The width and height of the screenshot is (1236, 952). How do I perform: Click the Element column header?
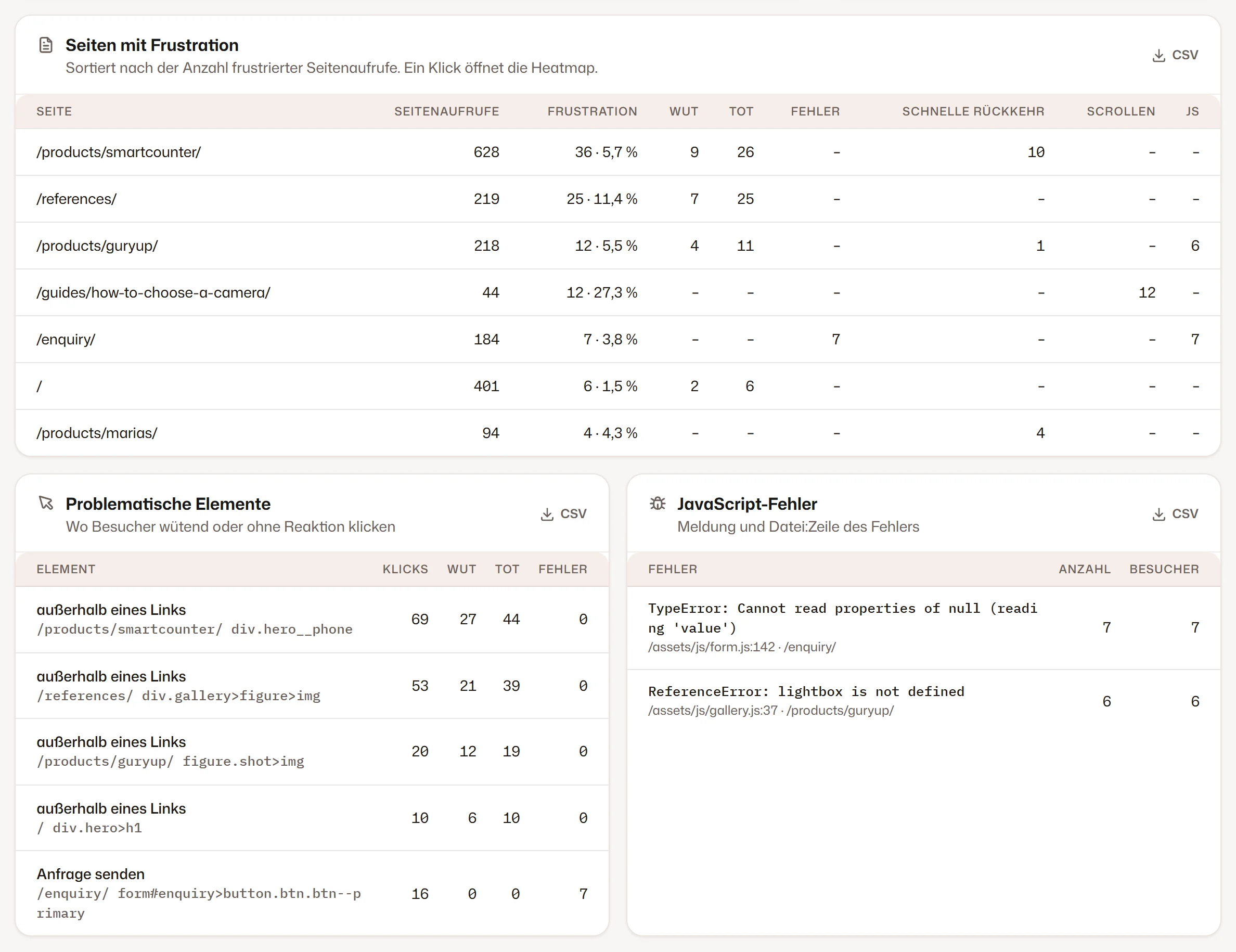pos(66,570)
